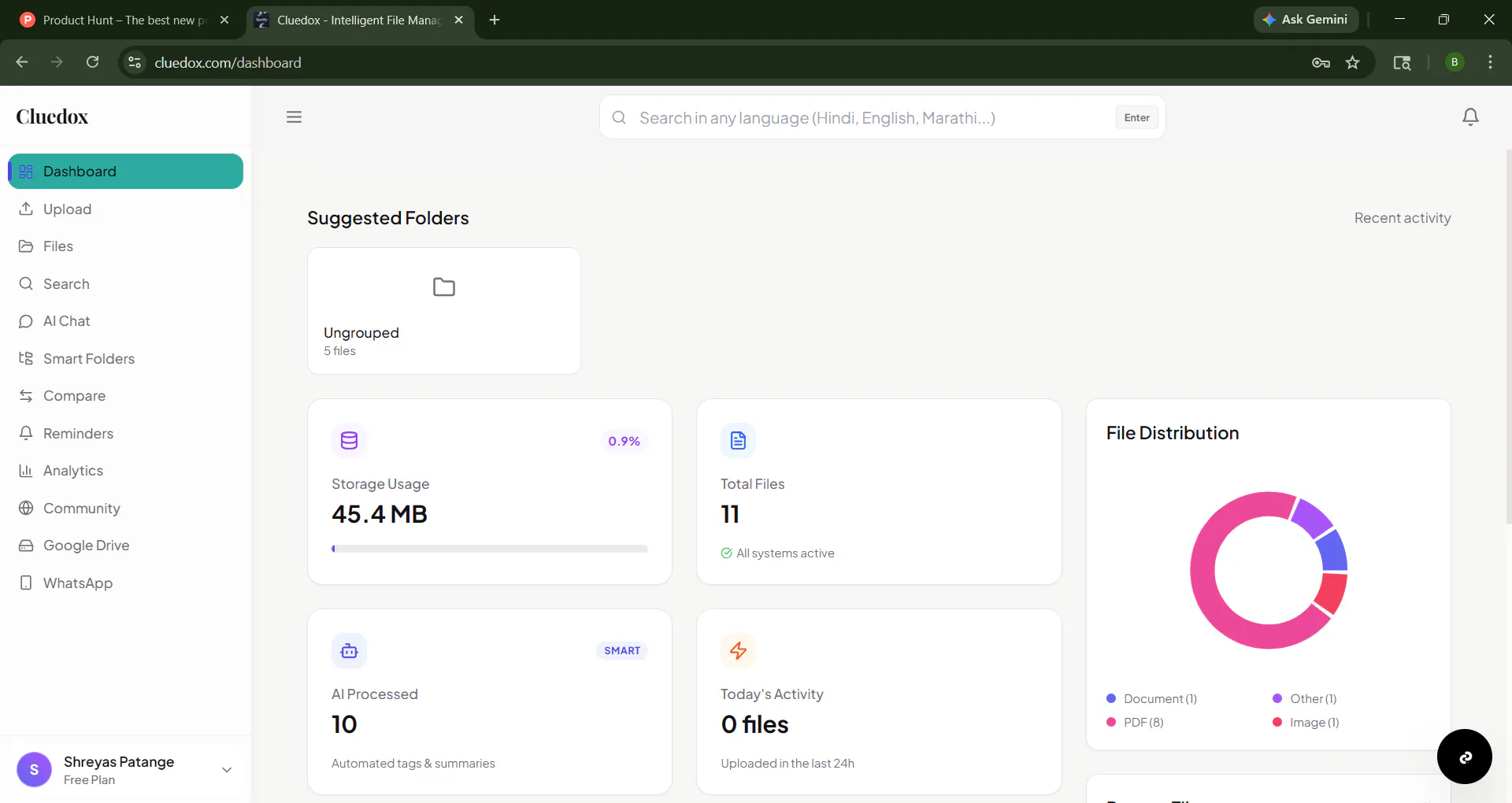
Task: Select the Cluedox browser tab
Action: pos(360,20)
